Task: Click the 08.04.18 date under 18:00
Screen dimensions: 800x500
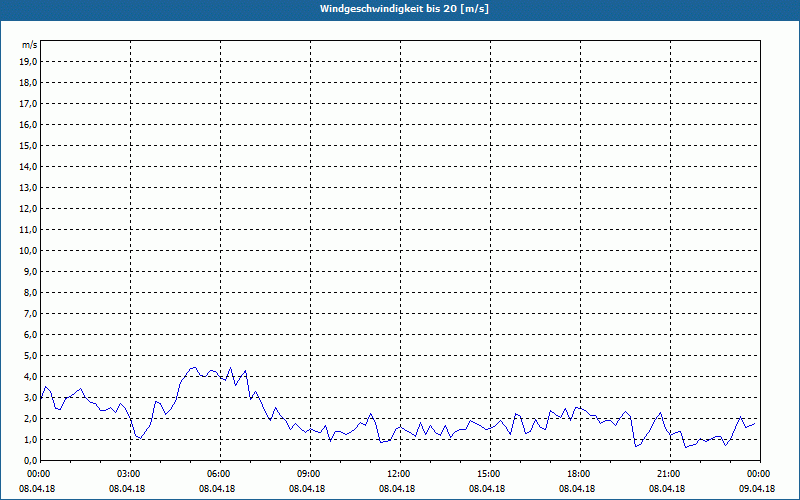Action: coord(577,489)
